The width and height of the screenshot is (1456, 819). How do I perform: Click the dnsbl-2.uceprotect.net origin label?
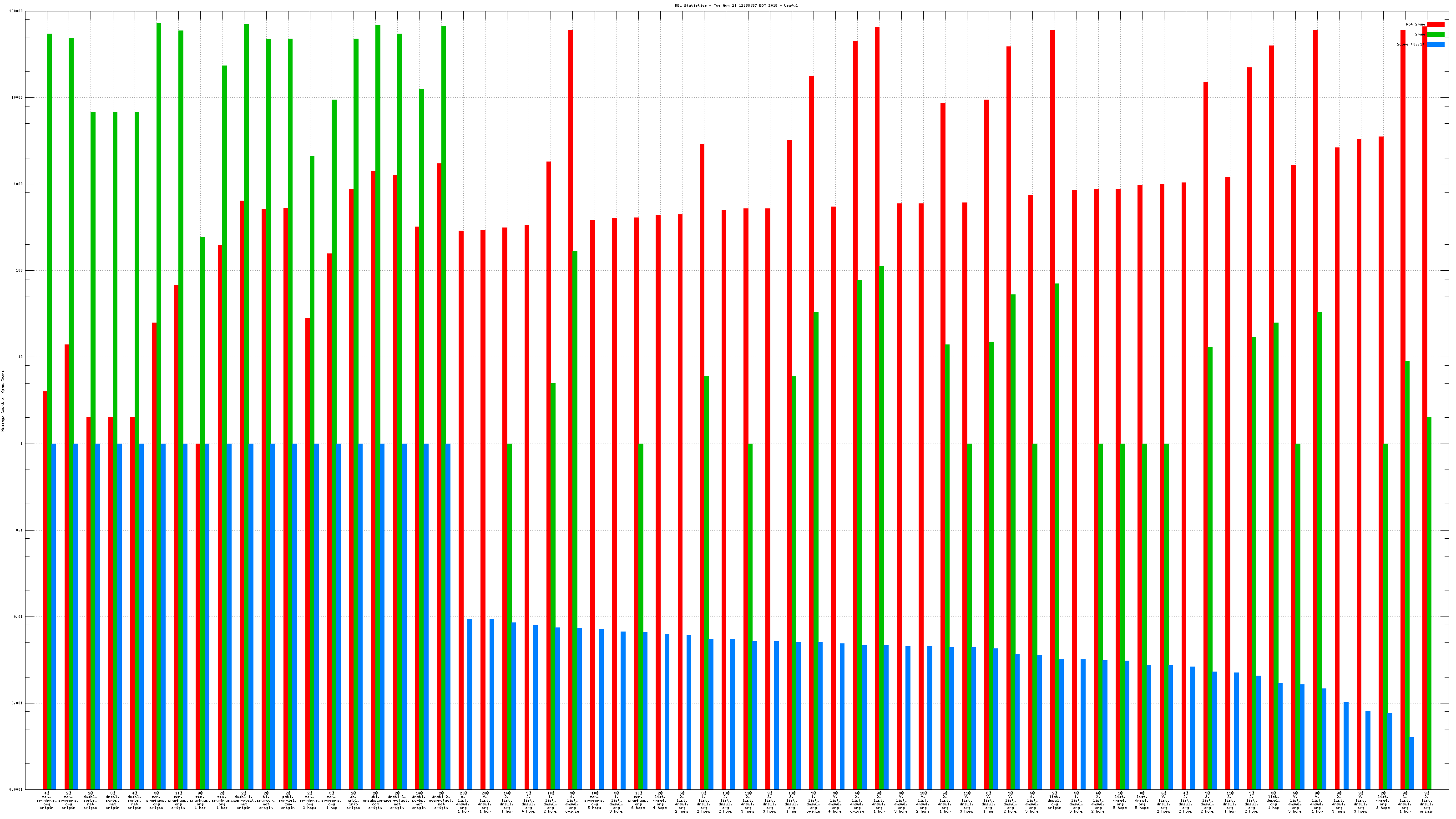441,800
